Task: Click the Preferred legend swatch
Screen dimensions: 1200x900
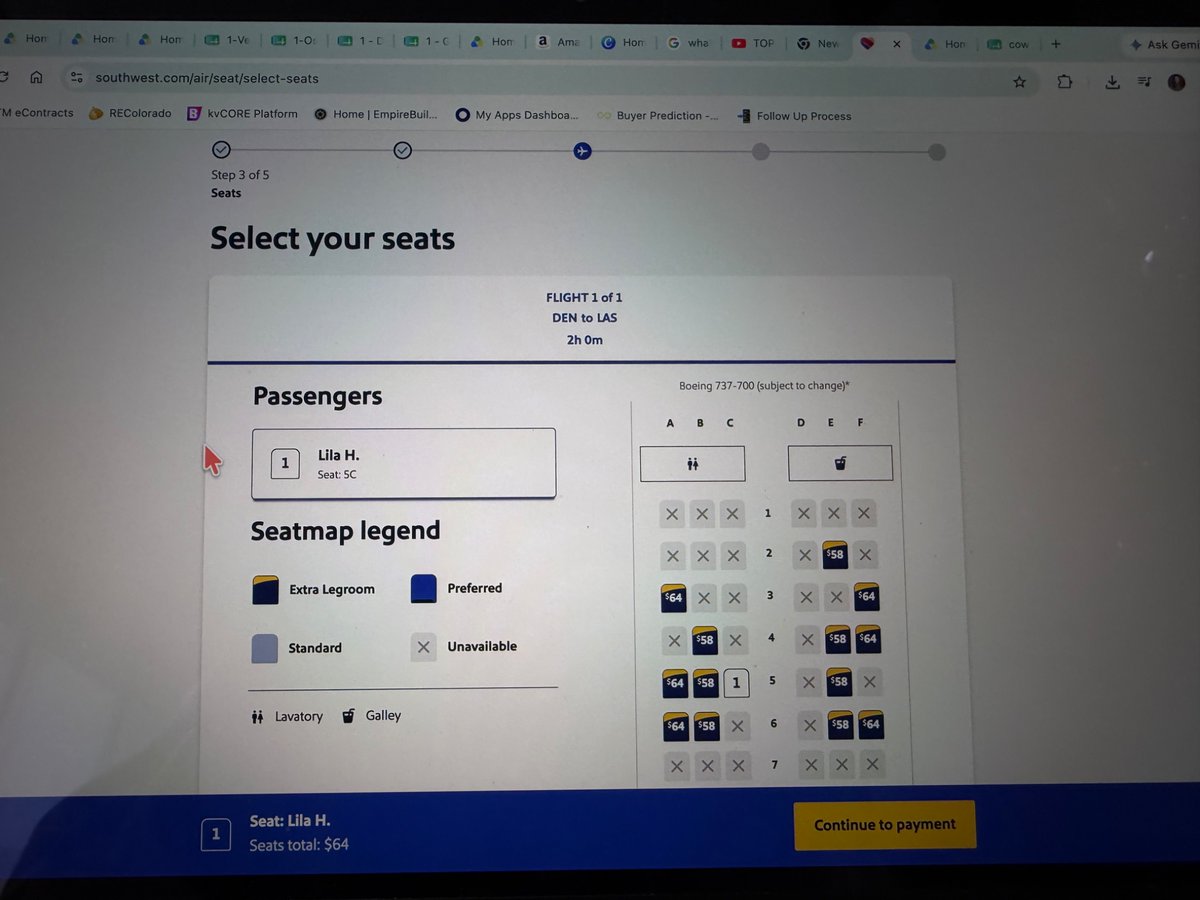Action: [424, 589]
